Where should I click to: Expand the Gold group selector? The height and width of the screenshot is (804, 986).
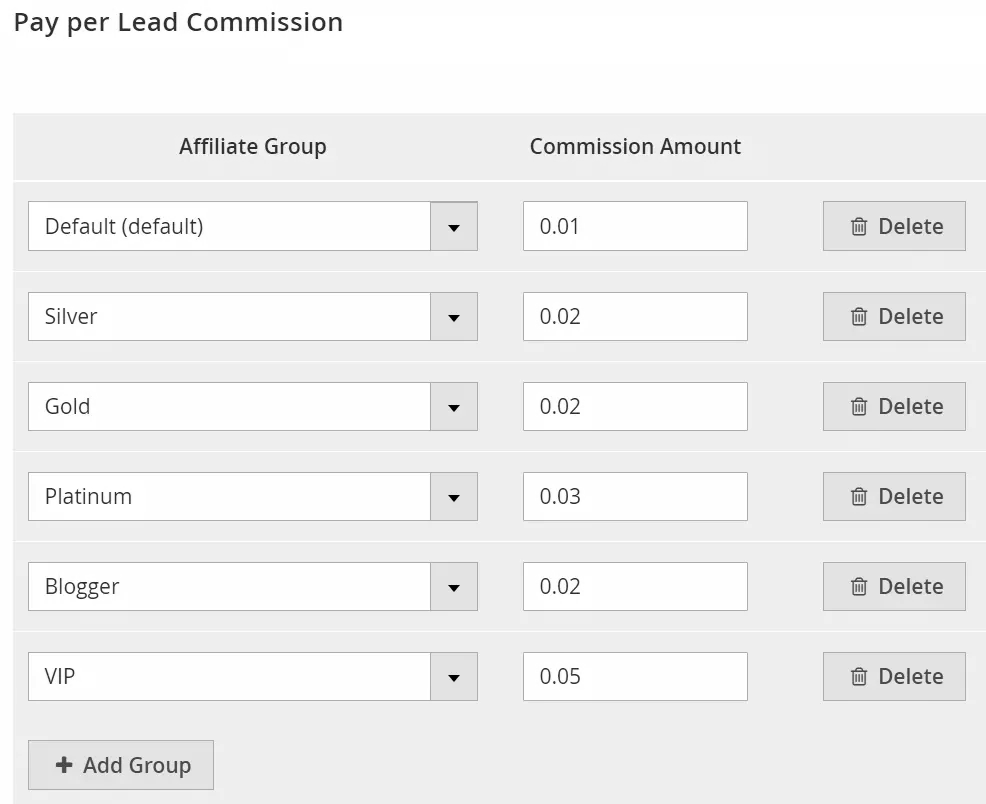pos(454,406)
